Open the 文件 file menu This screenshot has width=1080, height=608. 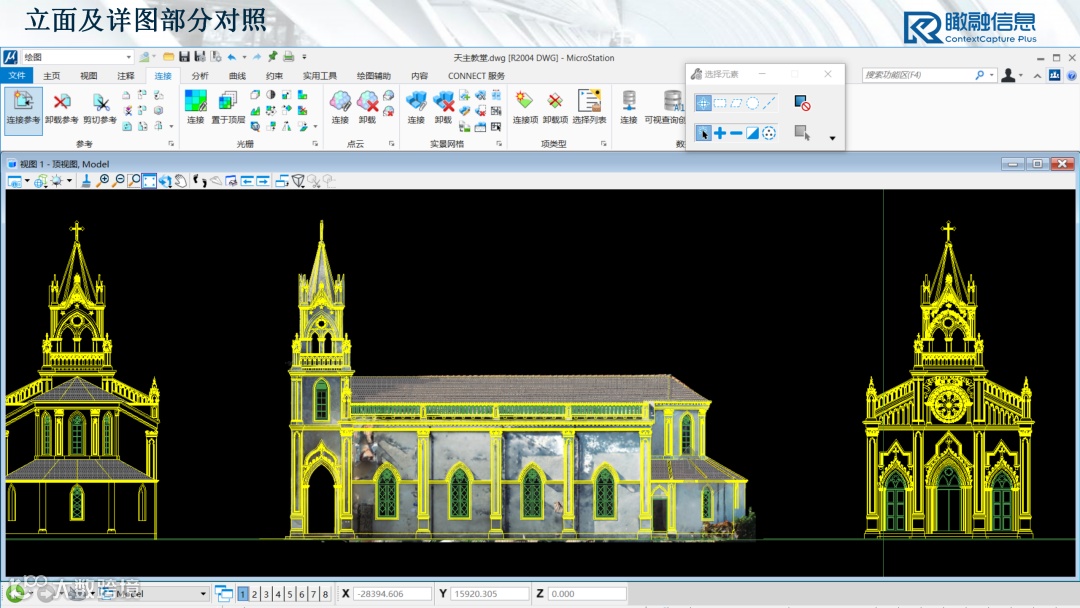16,76
